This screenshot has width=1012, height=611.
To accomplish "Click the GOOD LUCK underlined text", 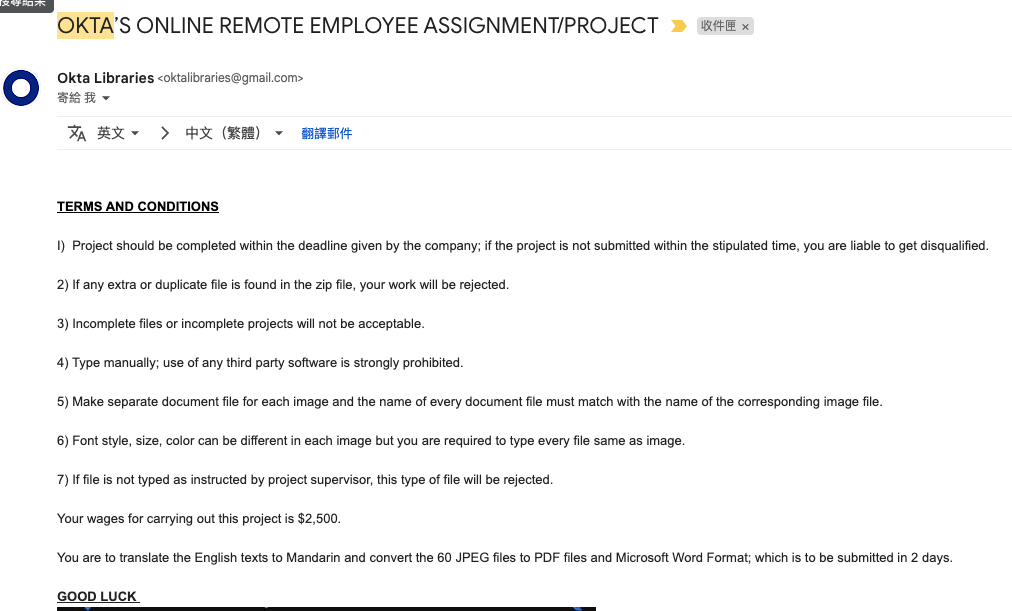I will pos(97,596).
